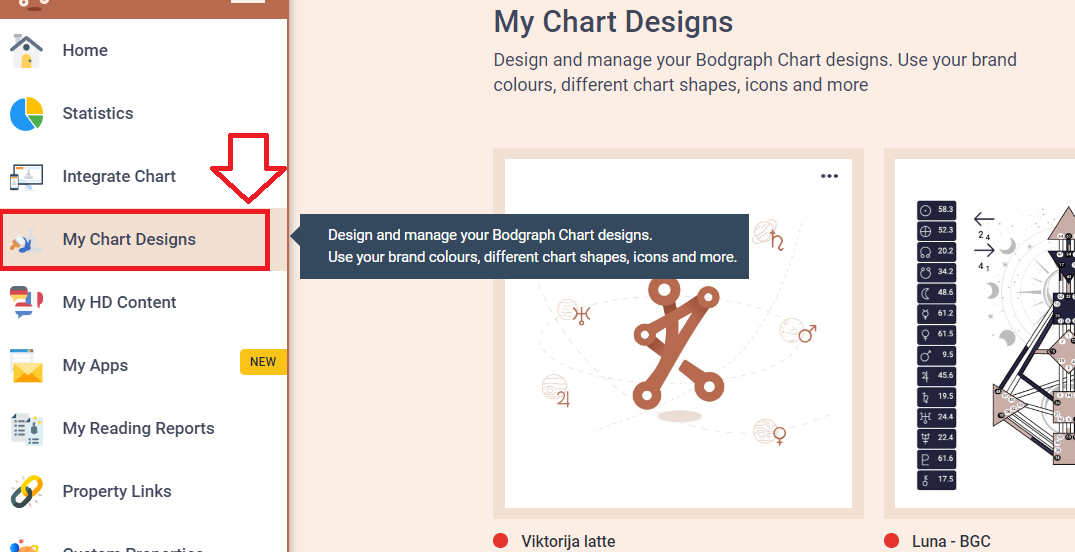Screen dimensions: 1075x552
Task: Go to Home in the sidebar
Action: click(85, 50)
